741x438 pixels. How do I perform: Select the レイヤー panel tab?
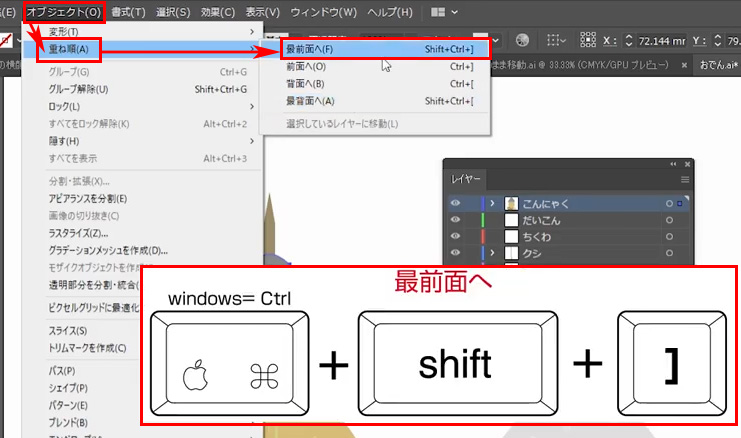(x=465, y=180)
